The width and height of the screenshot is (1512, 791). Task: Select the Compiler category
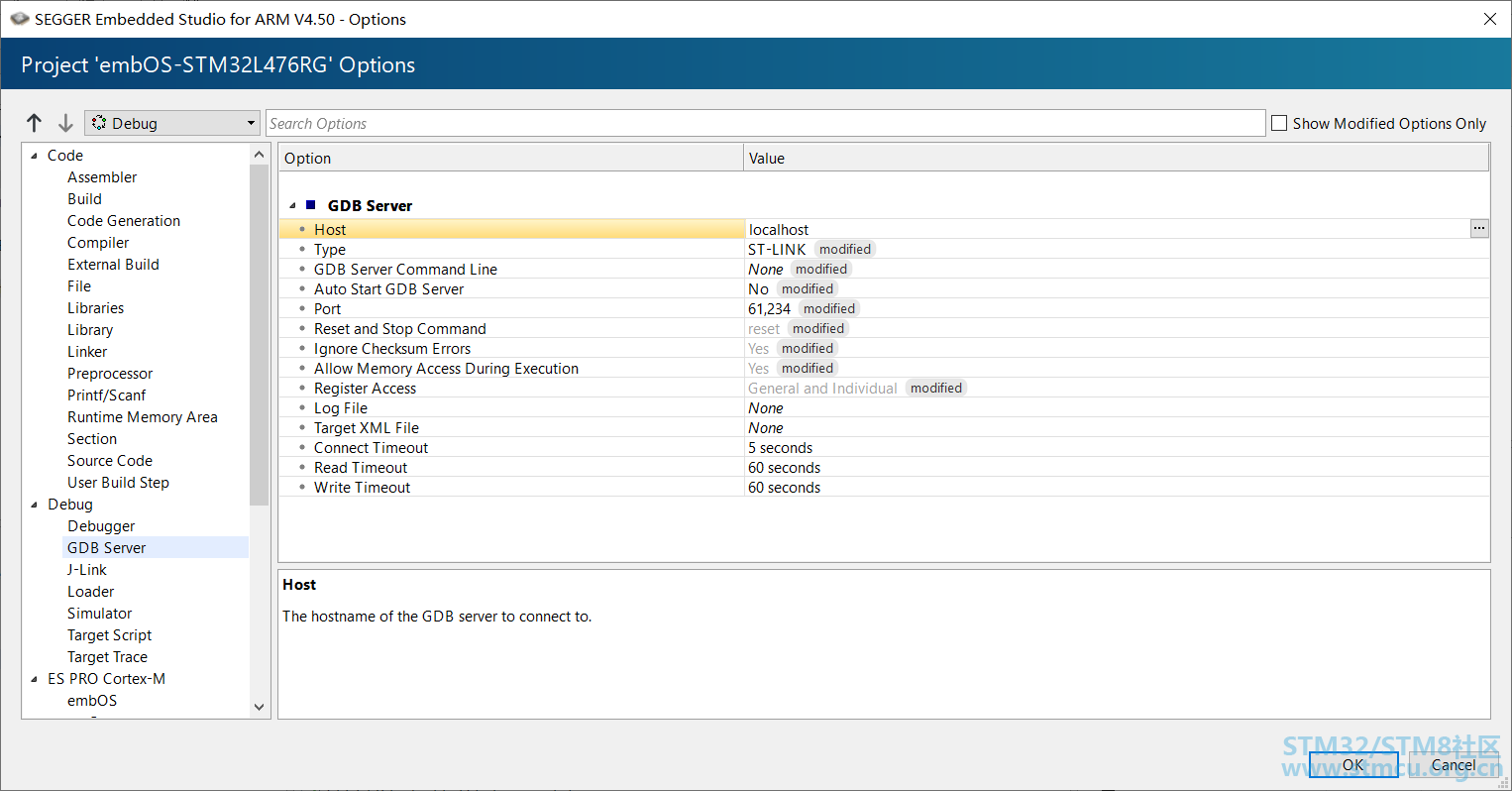[98, 243]
